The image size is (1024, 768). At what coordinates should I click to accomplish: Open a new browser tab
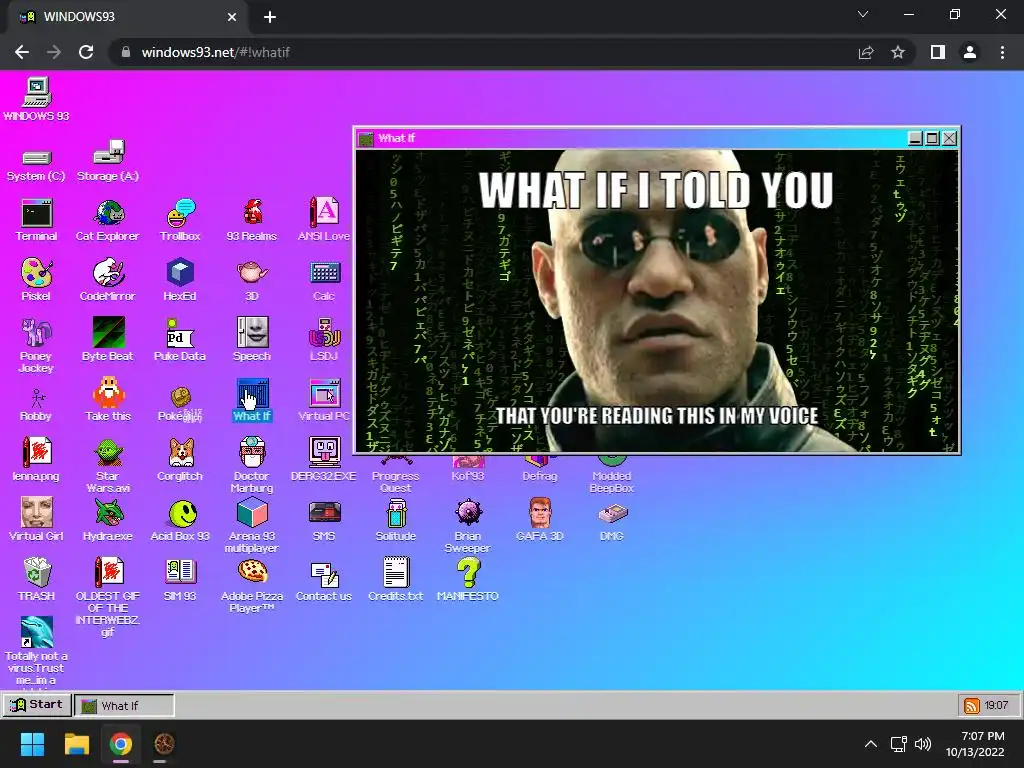point(270,17)
